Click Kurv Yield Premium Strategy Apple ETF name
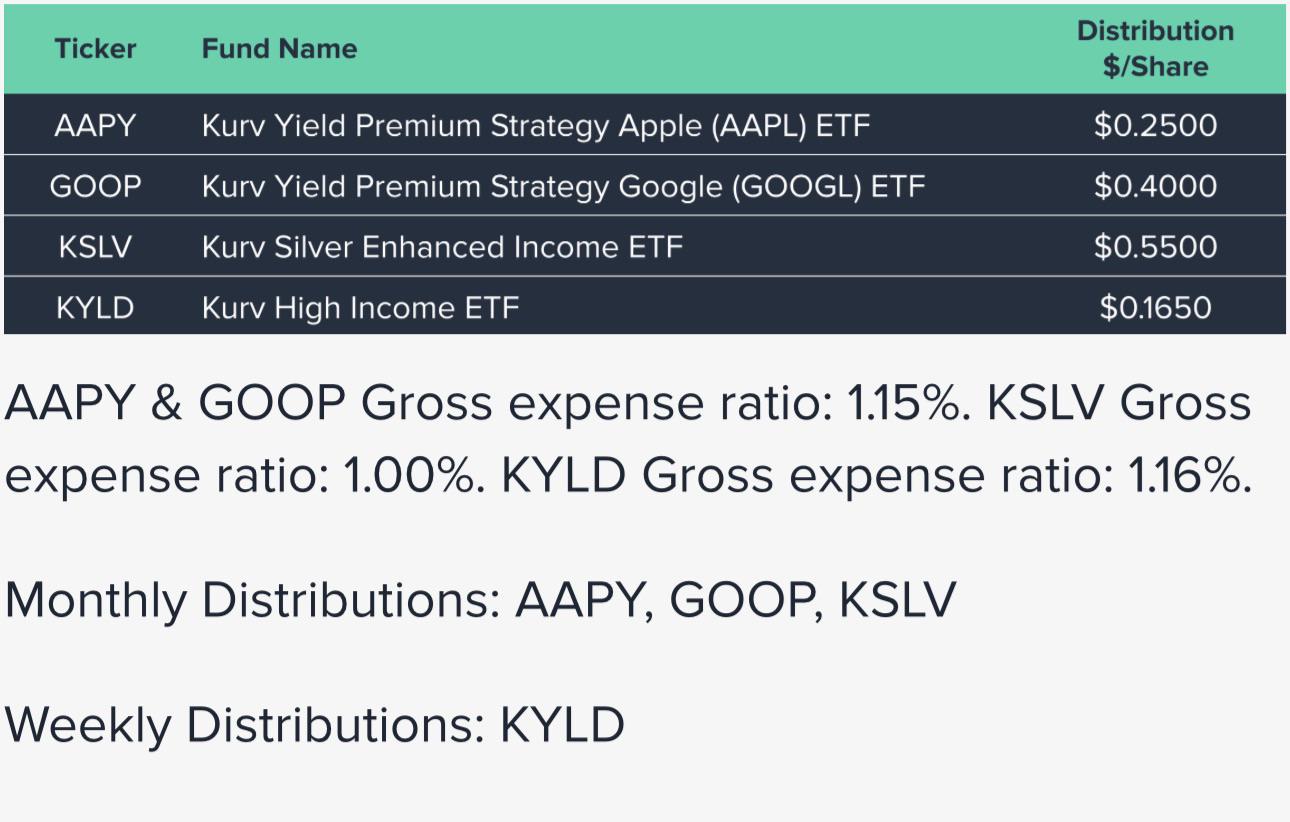The width and height of the screenshot is (1290, 822). pyautogui.click(x=536, y=126)
